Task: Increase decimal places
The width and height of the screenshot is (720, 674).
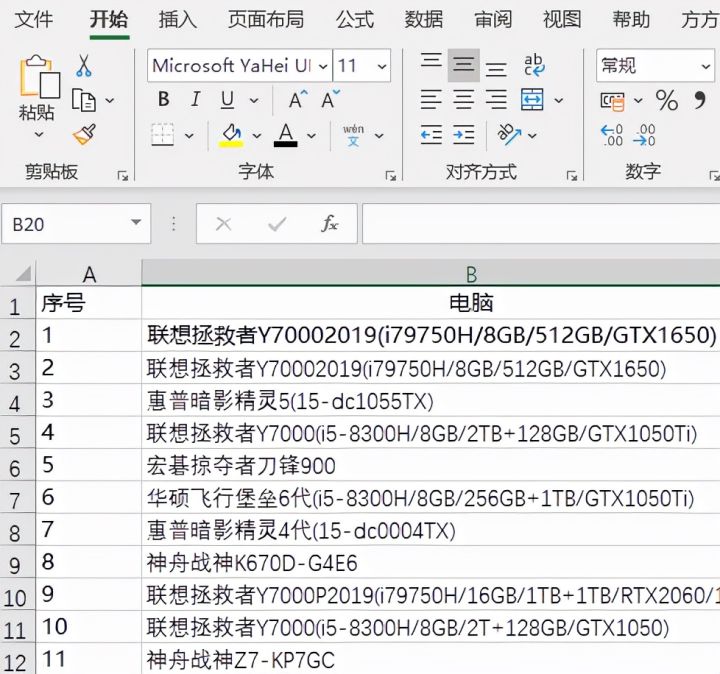Action: click(612, 135)
